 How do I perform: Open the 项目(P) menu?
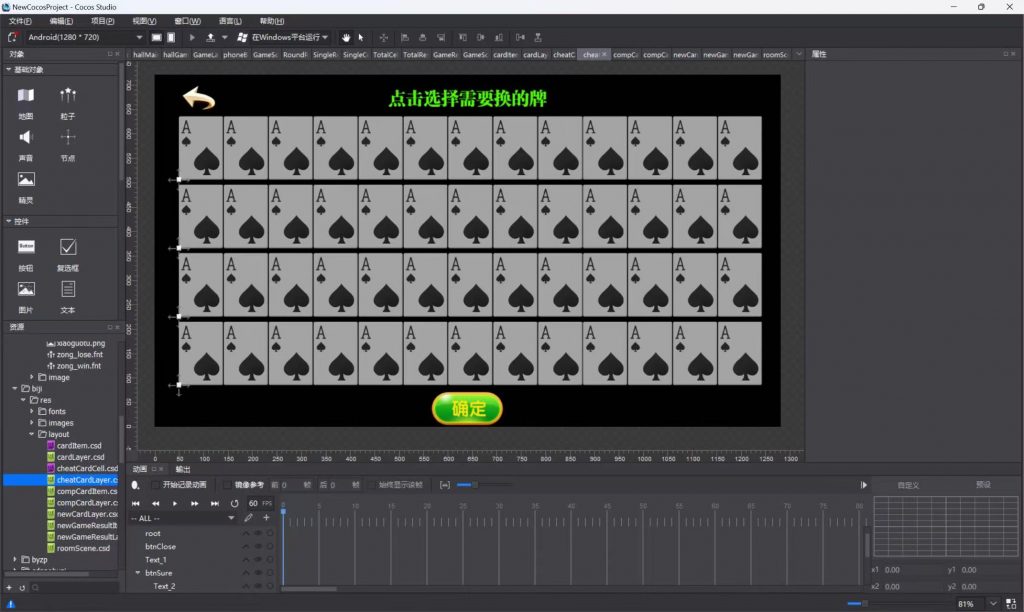(x=102, y=21)
